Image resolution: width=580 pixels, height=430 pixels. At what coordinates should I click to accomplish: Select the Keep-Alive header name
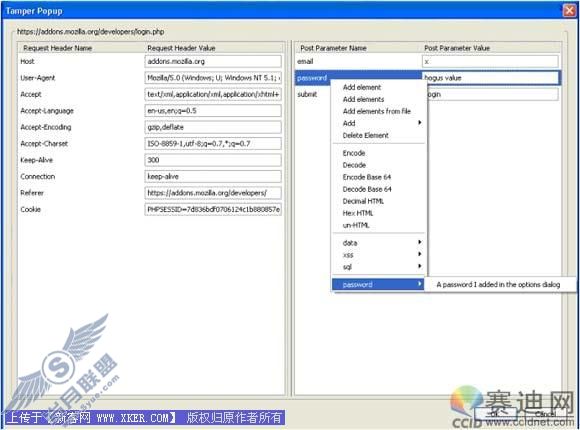pyautogui.click(x=37, y=160)
